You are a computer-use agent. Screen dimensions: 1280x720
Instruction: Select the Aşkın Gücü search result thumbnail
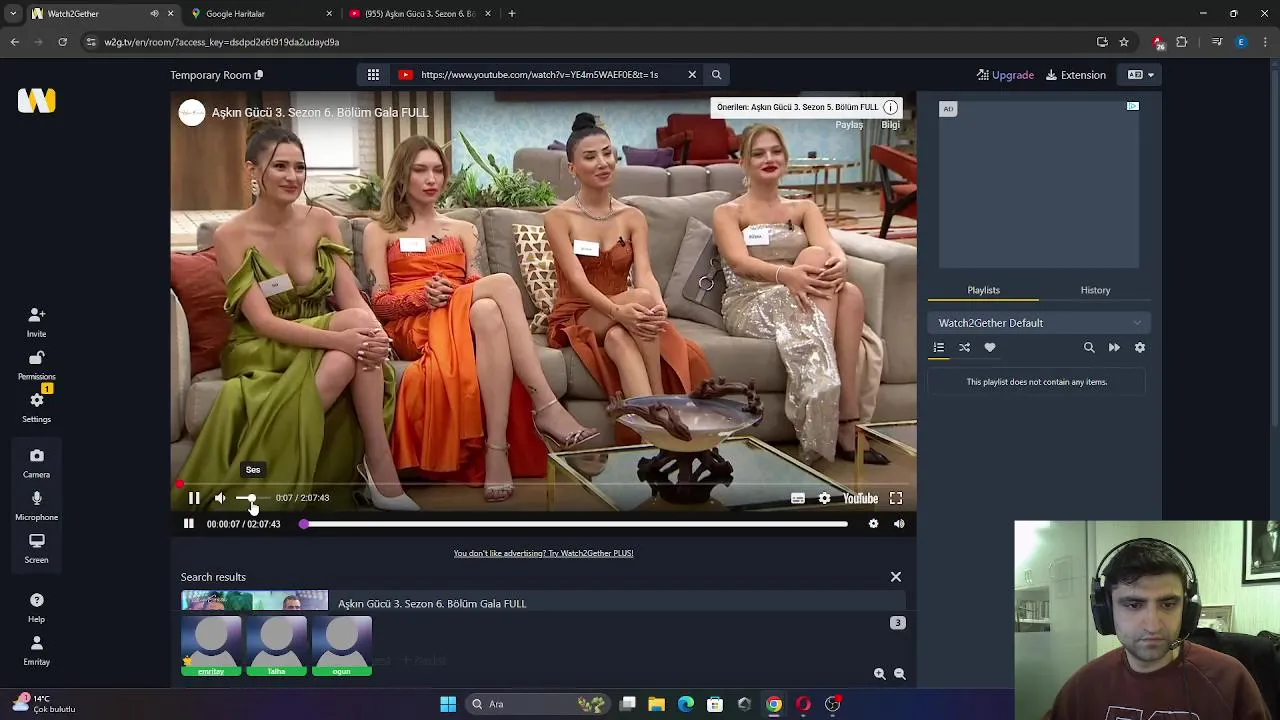[254, 601]
